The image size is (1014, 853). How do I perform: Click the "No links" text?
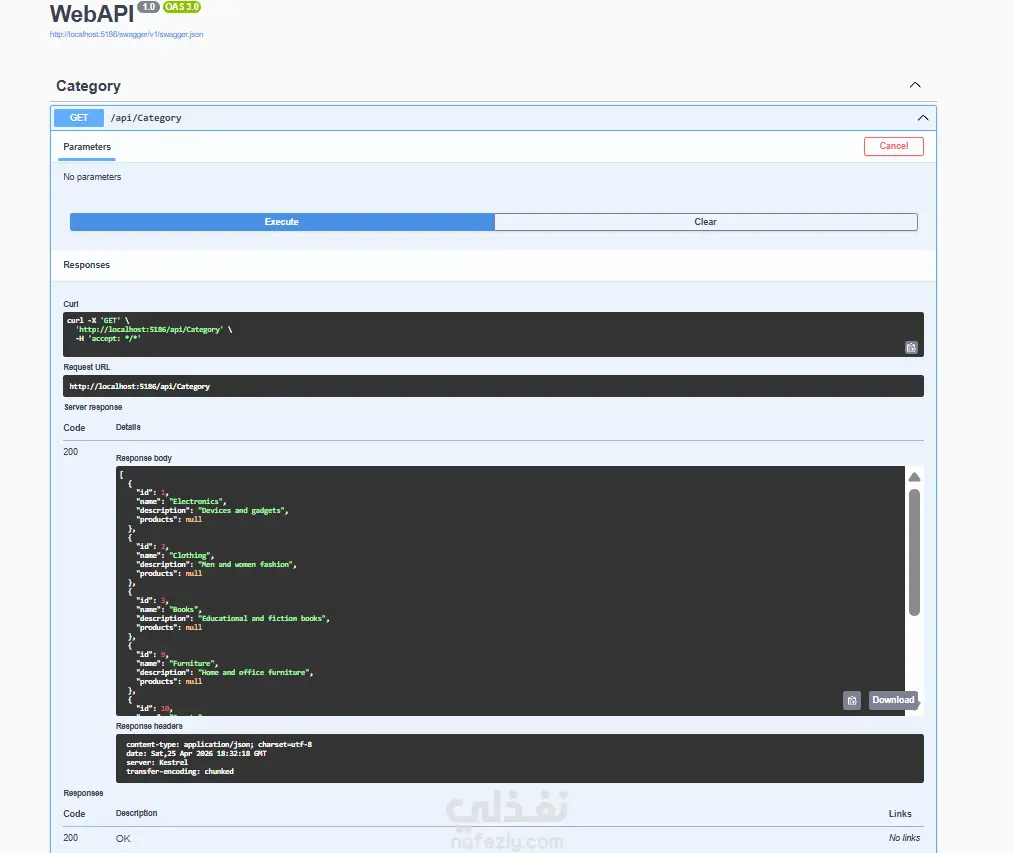click(904, 837)
